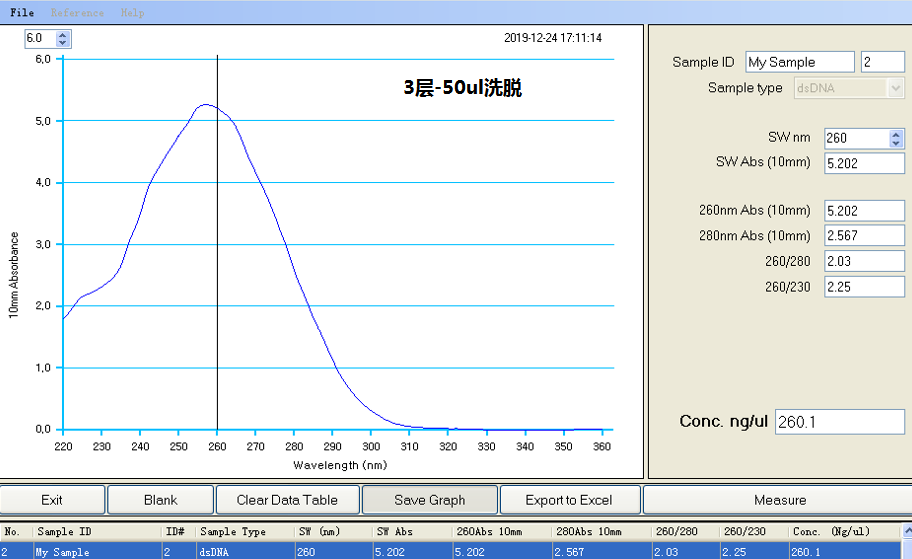Select the '2.25' cell in data table
Screen dimensions: 912x559
point(754,552)
